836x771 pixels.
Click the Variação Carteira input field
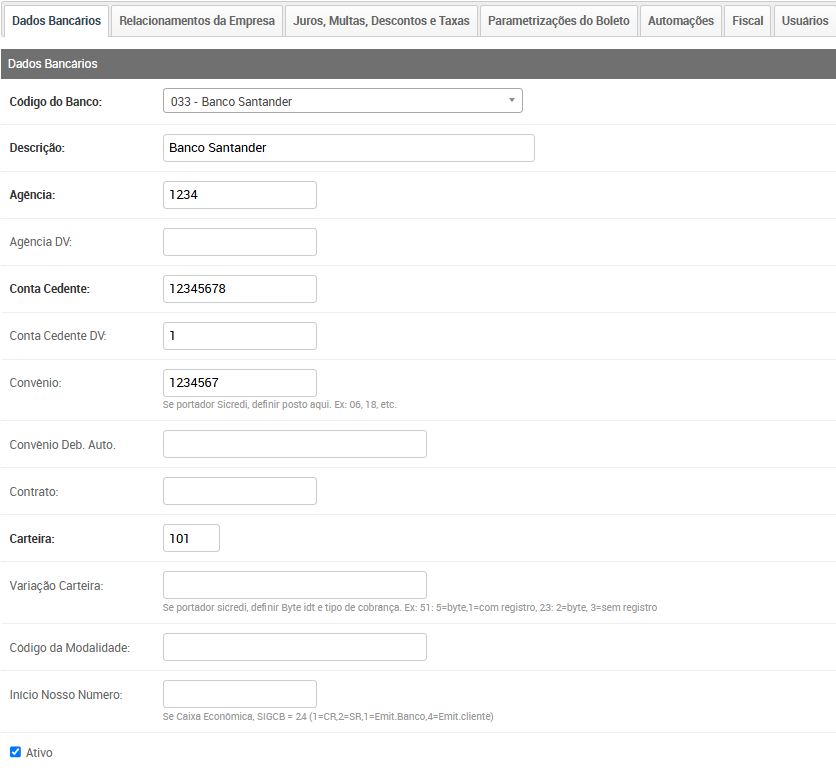point(294,585)
